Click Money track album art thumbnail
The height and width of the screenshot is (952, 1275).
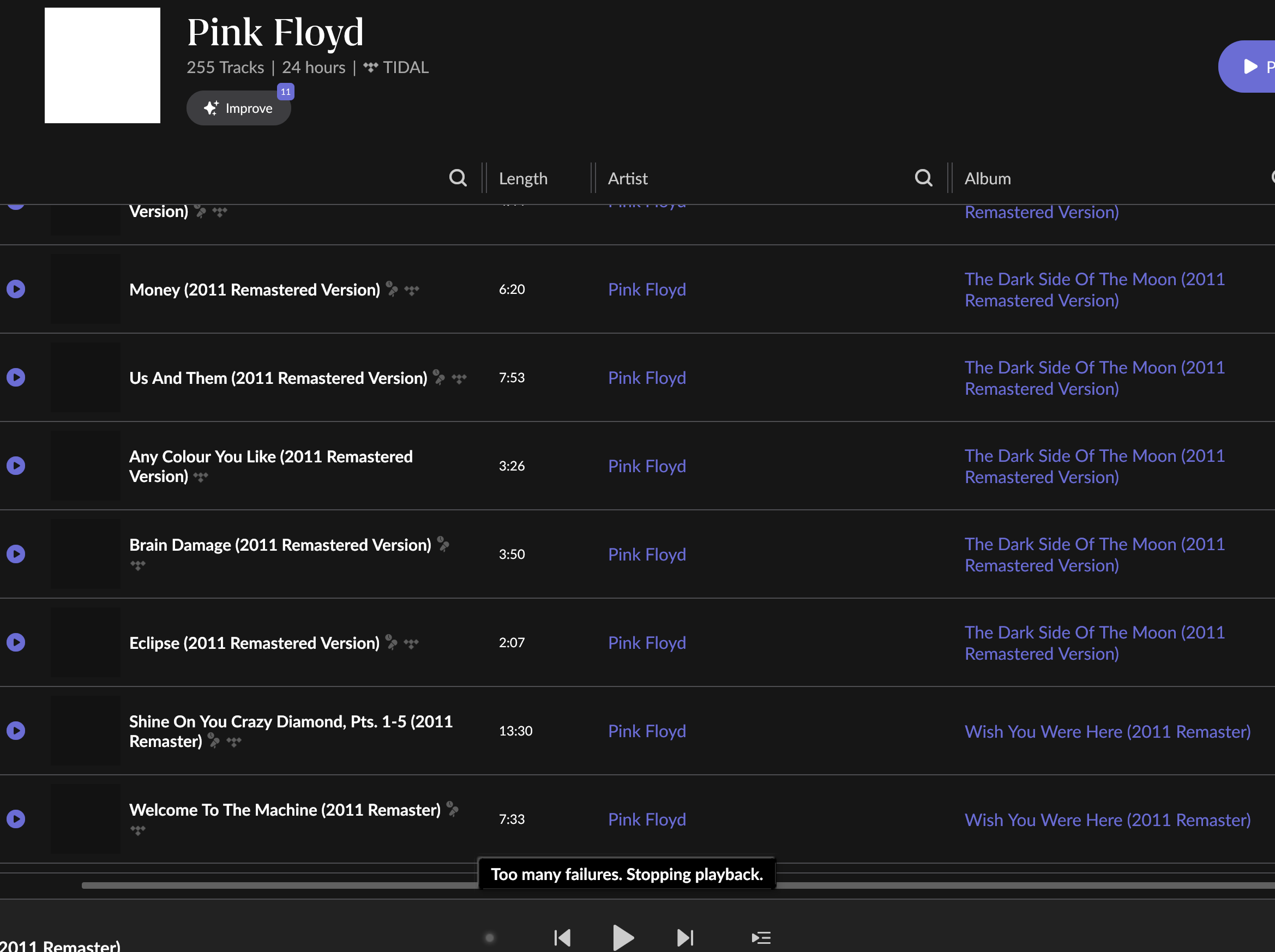click(x=86, y=289)
